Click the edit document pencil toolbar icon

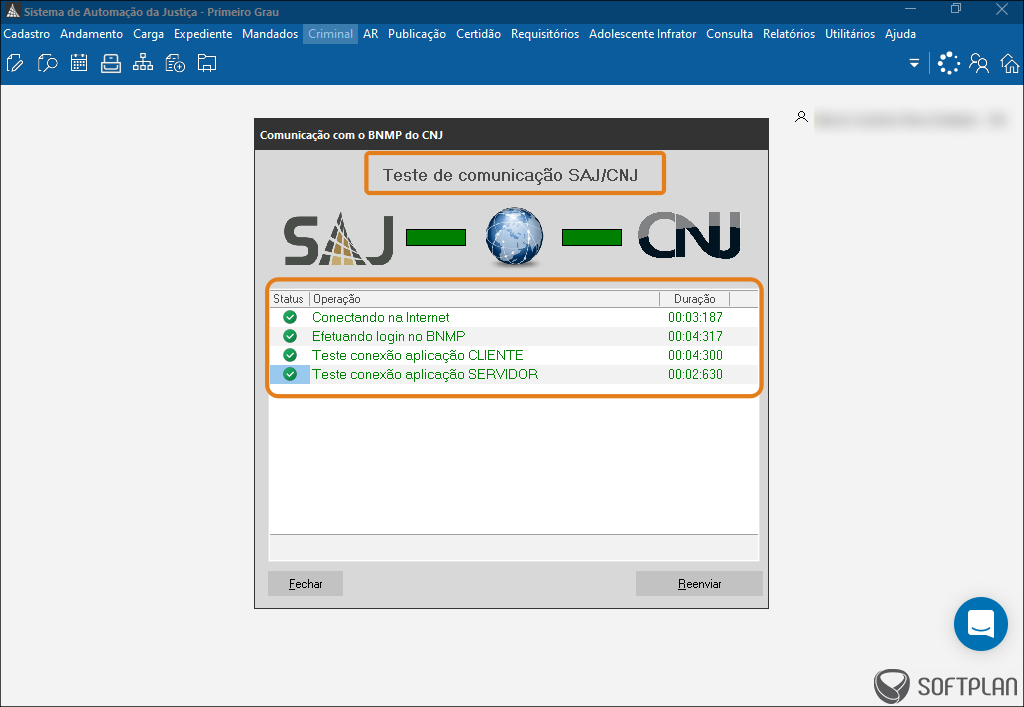point(15,63)
